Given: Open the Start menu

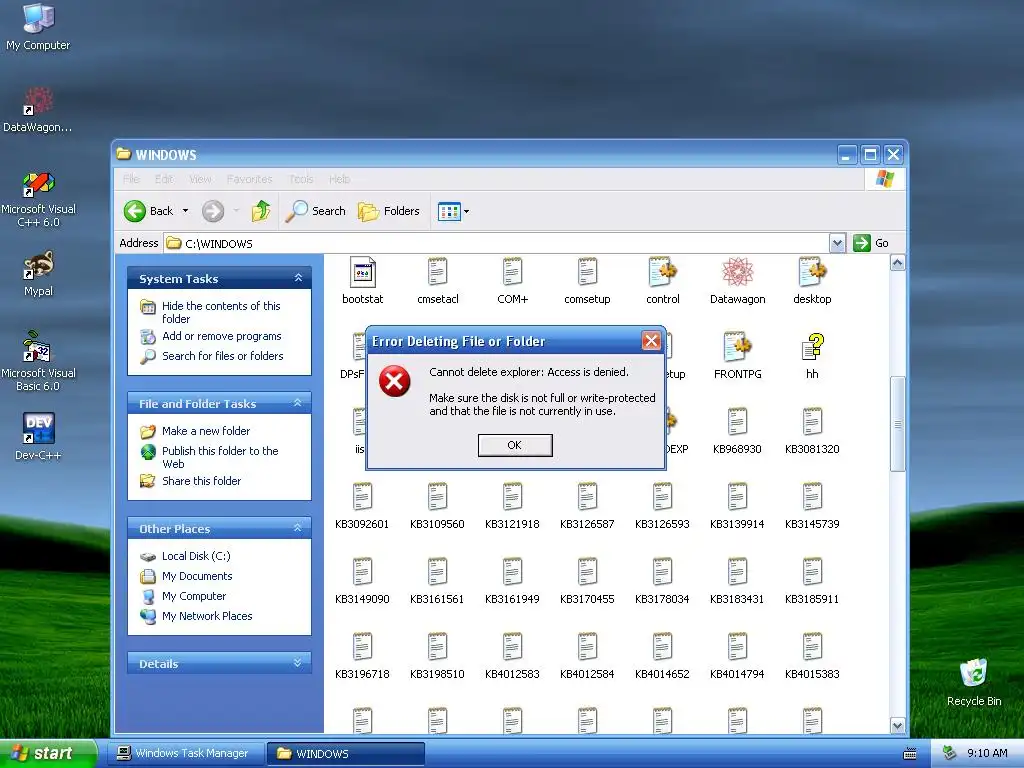Looking at the screenshot, I should click(x=47, y=753).
